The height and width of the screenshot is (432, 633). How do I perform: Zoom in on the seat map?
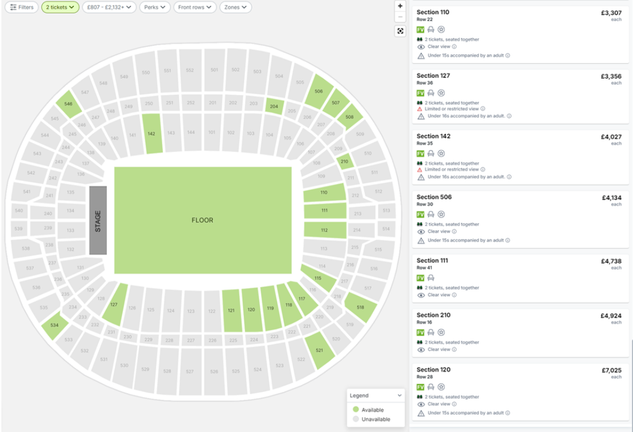(400, 6)
